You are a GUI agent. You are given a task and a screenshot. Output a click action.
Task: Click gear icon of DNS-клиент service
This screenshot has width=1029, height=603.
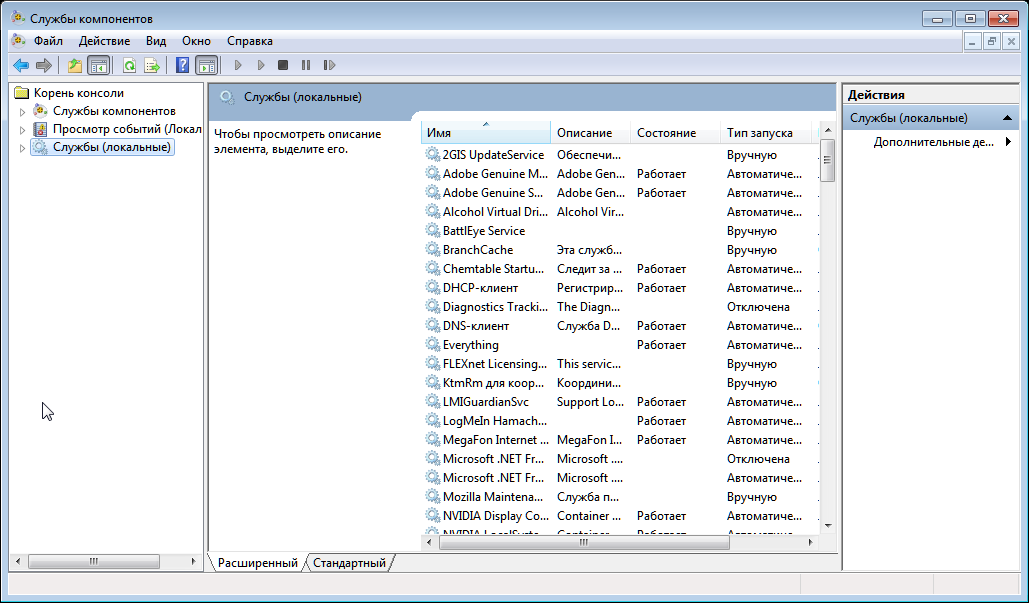click(432, 325)
